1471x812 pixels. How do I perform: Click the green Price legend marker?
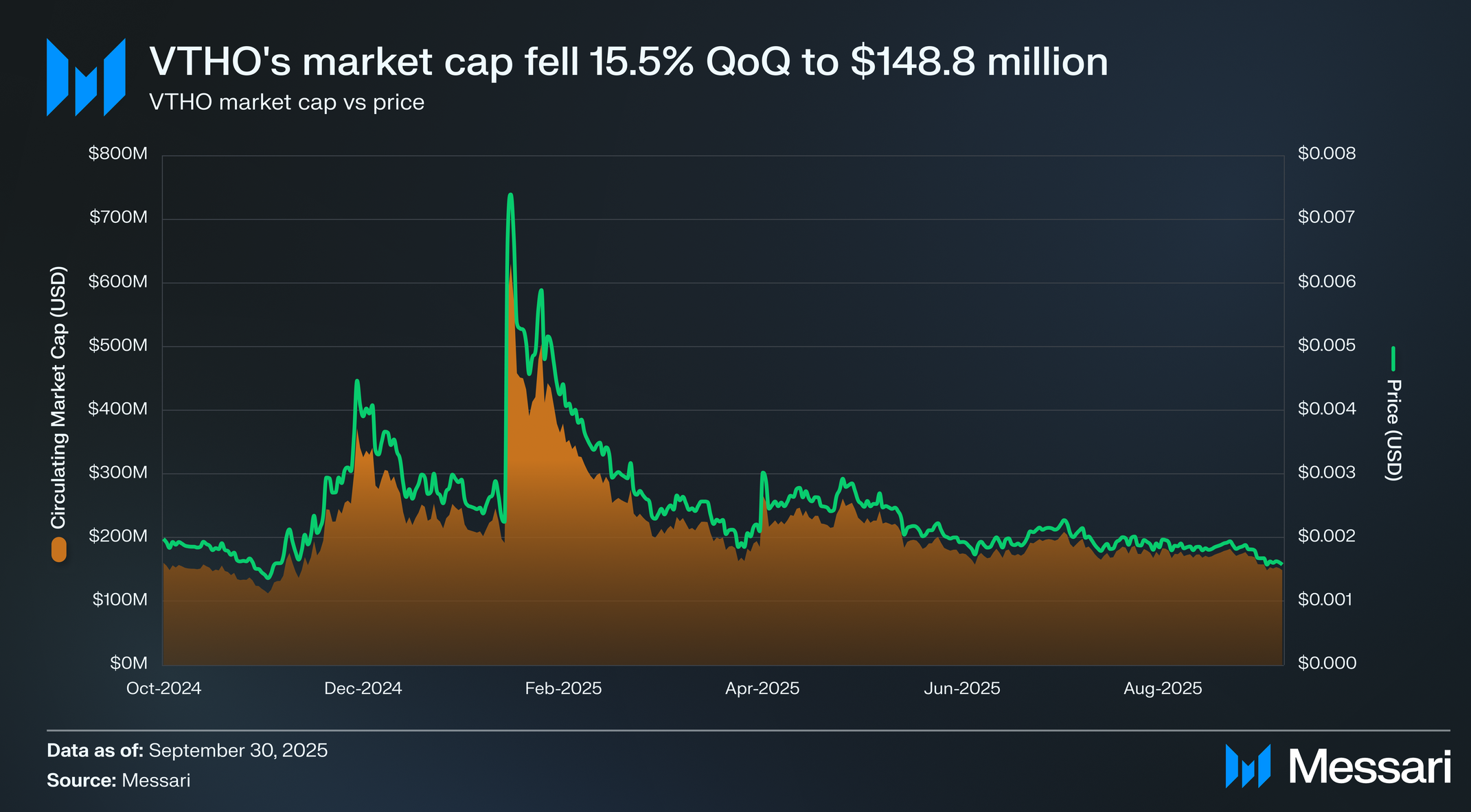(x=1393, y=358)
